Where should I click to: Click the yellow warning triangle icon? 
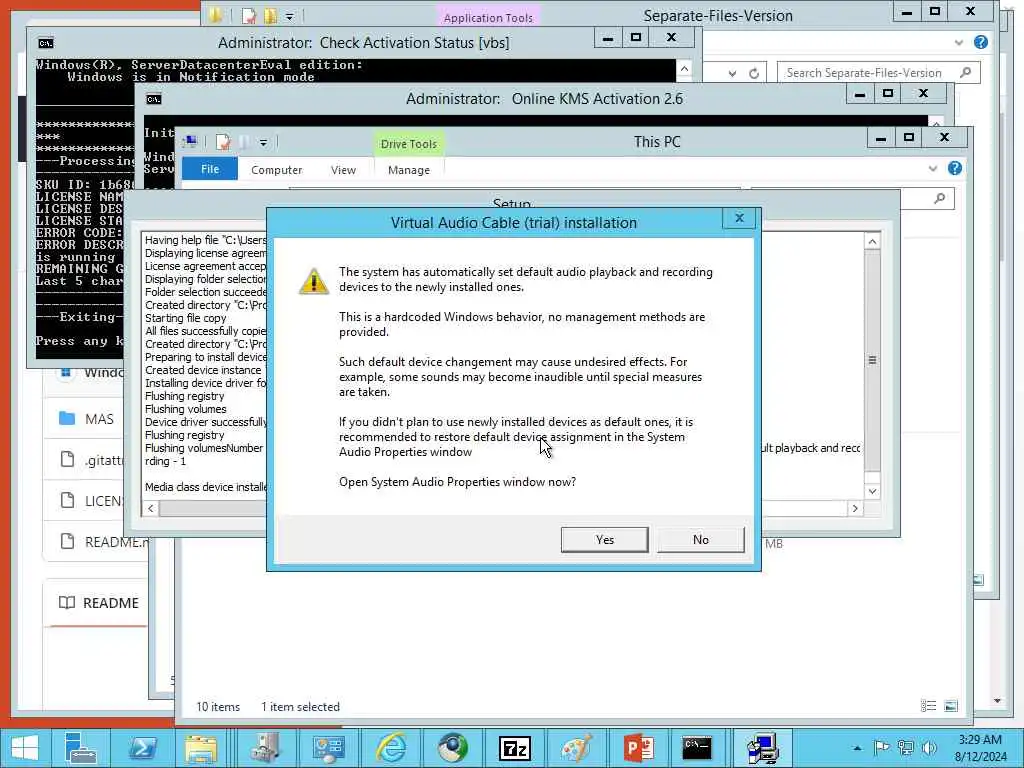click(313, 281)
